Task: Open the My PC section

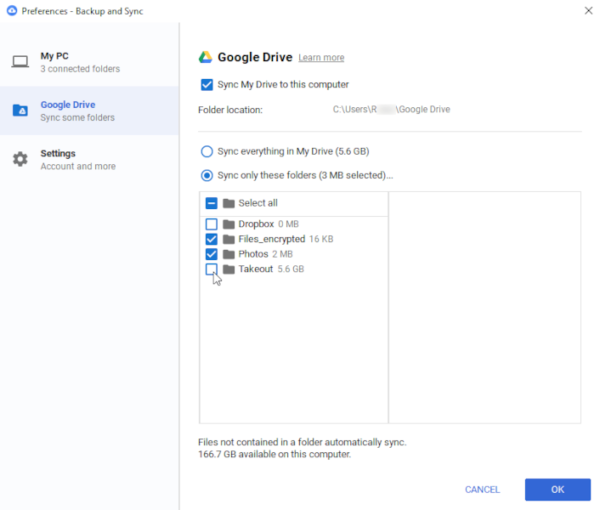Action: point(90,62)
